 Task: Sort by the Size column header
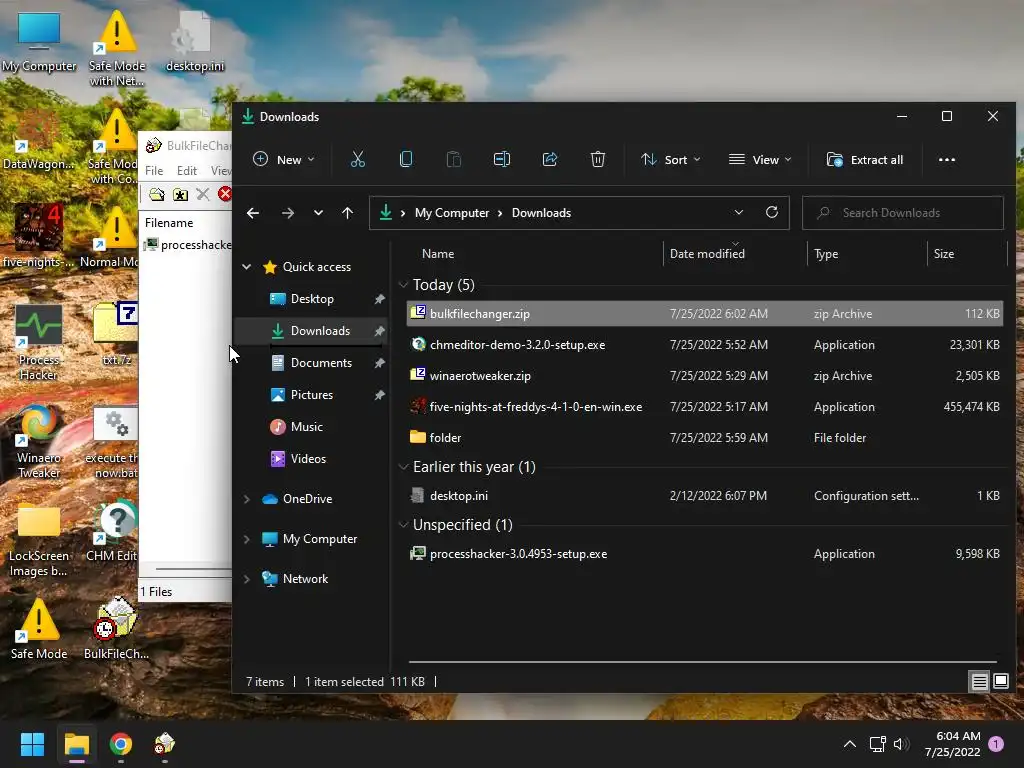967,253
